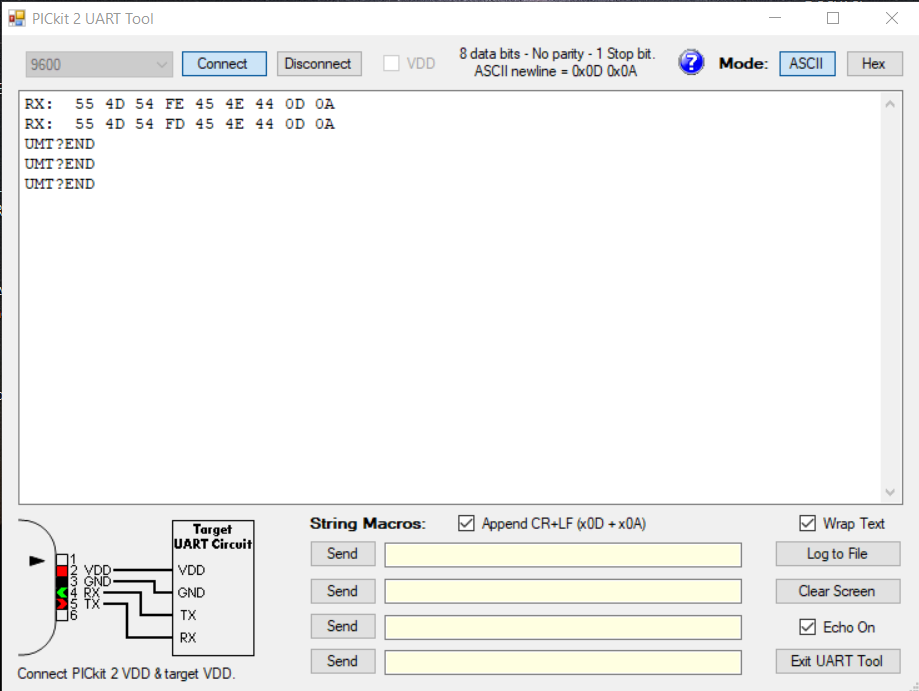Click the terminal scrollbar up arrow
The width and height of the screenshot is (919, 691).
click(890, 104)
